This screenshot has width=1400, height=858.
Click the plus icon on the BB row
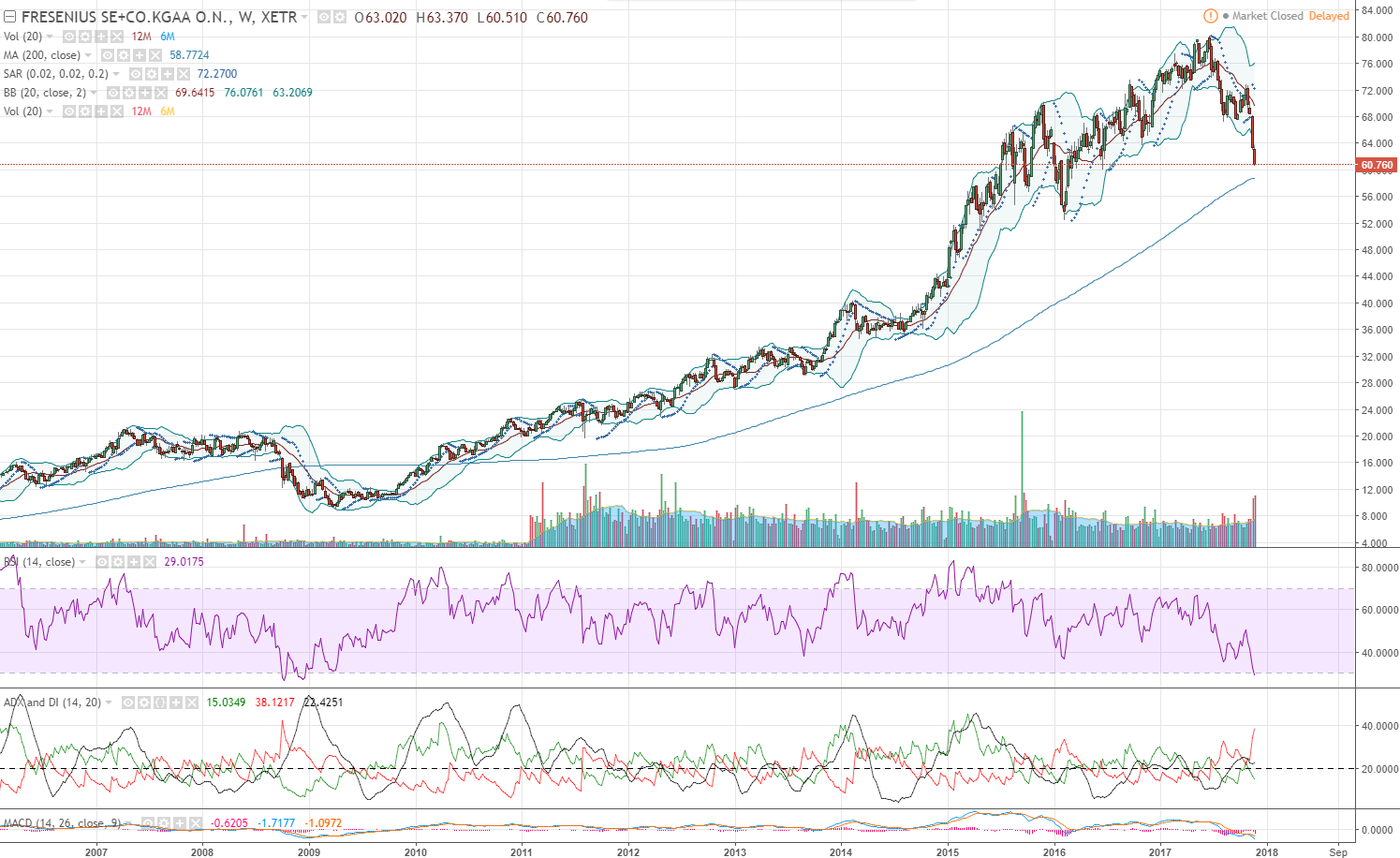click(x=145, y=93)
